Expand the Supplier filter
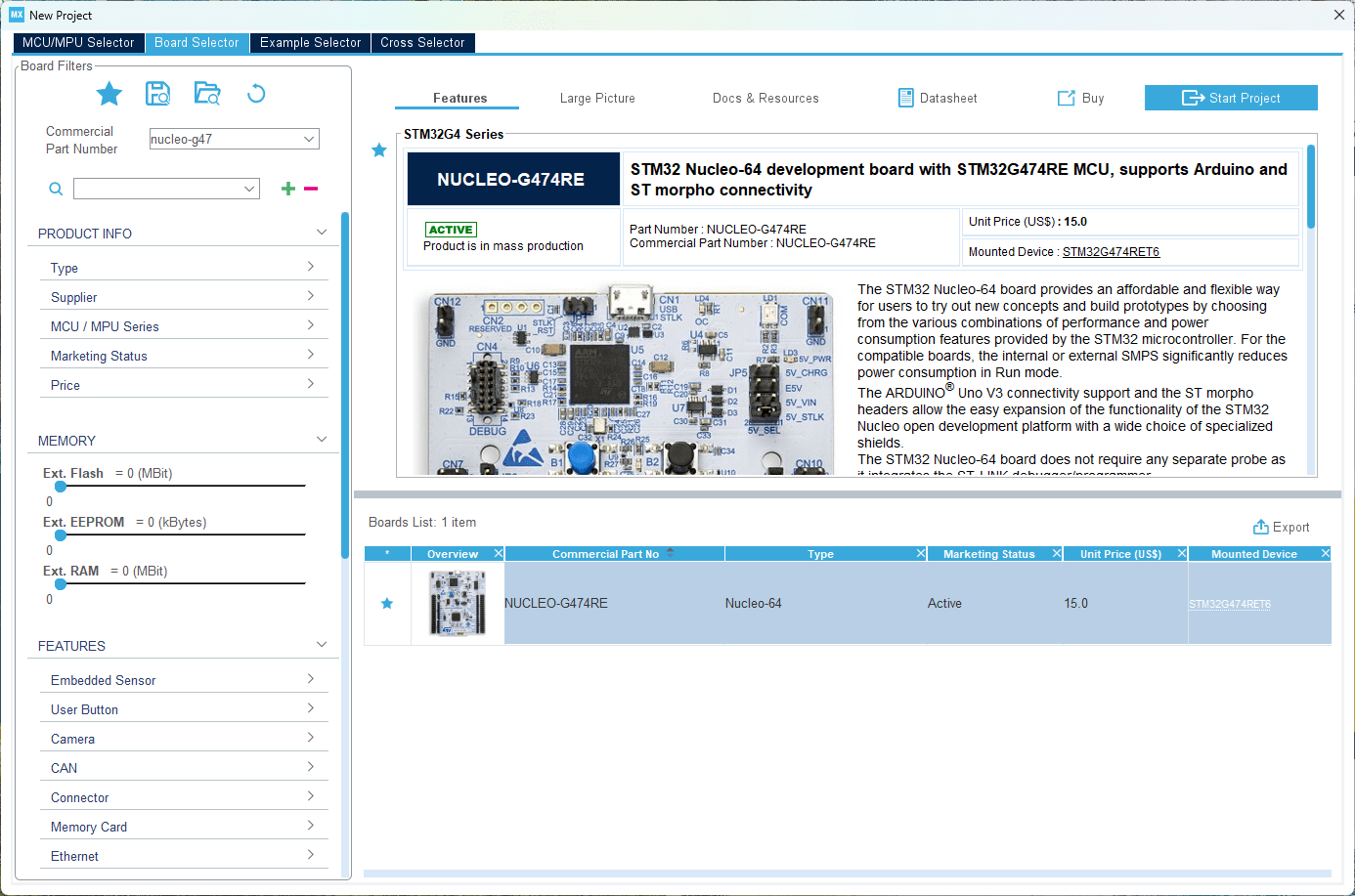This screenshot has height=896, width=1355. pyautogui.click(x=183, y=297)
